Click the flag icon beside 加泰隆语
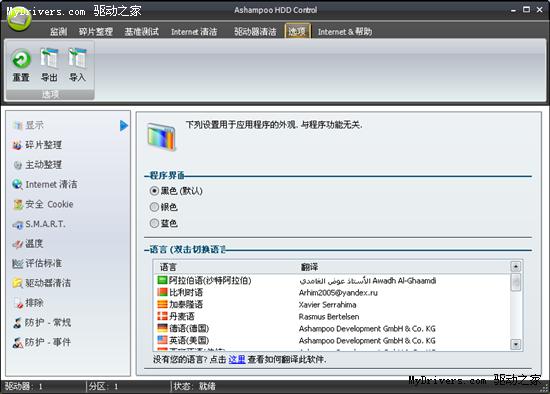The width and height of the screenshot is (550, 394). (162, 304)
